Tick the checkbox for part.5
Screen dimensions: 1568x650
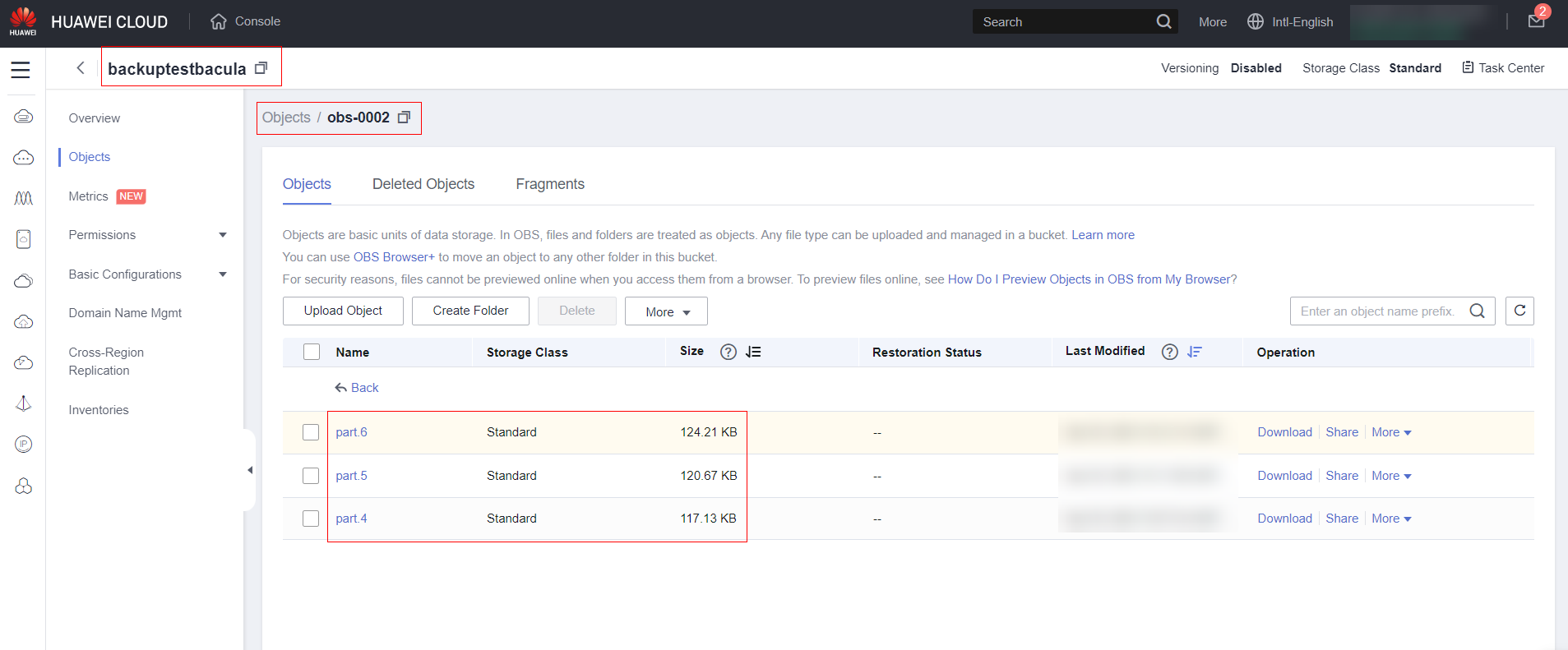[311, 476]
